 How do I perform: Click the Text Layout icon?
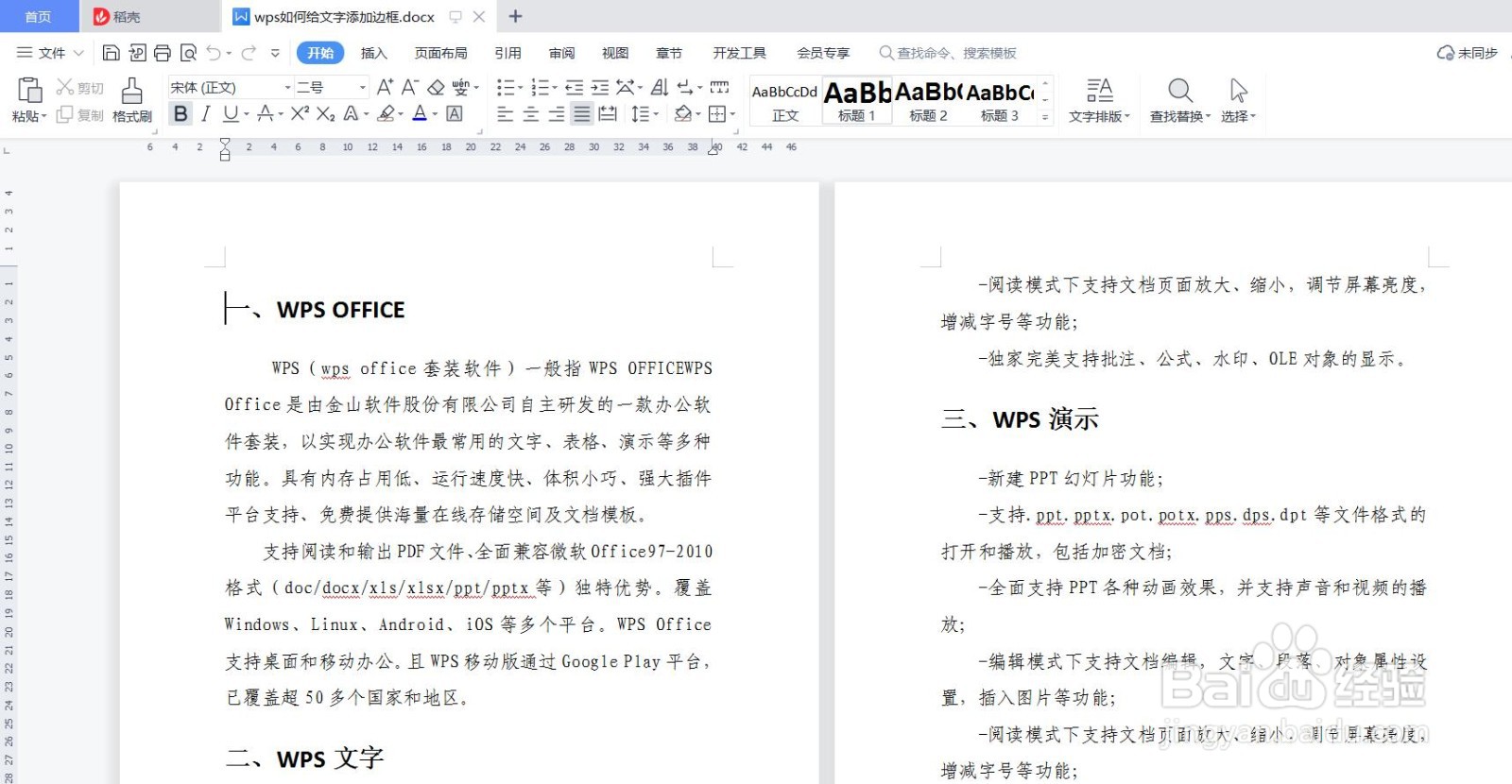tap(1099, 91)
